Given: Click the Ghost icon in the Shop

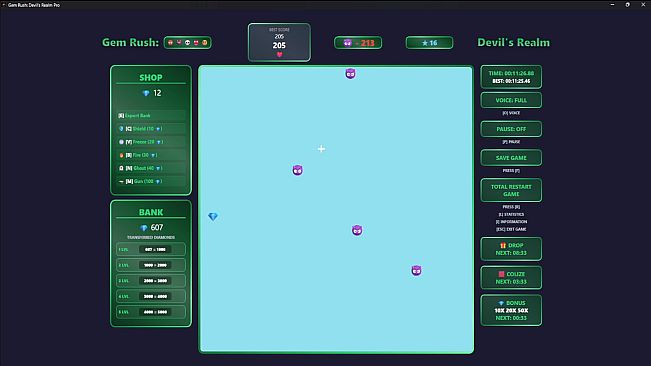Looking at the screenshot, I should (121, 168).
